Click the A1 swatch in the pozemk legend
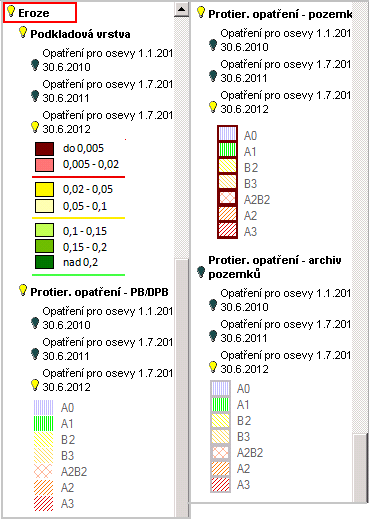The height and width of the screenshot is (522, 371). point(227,150)
